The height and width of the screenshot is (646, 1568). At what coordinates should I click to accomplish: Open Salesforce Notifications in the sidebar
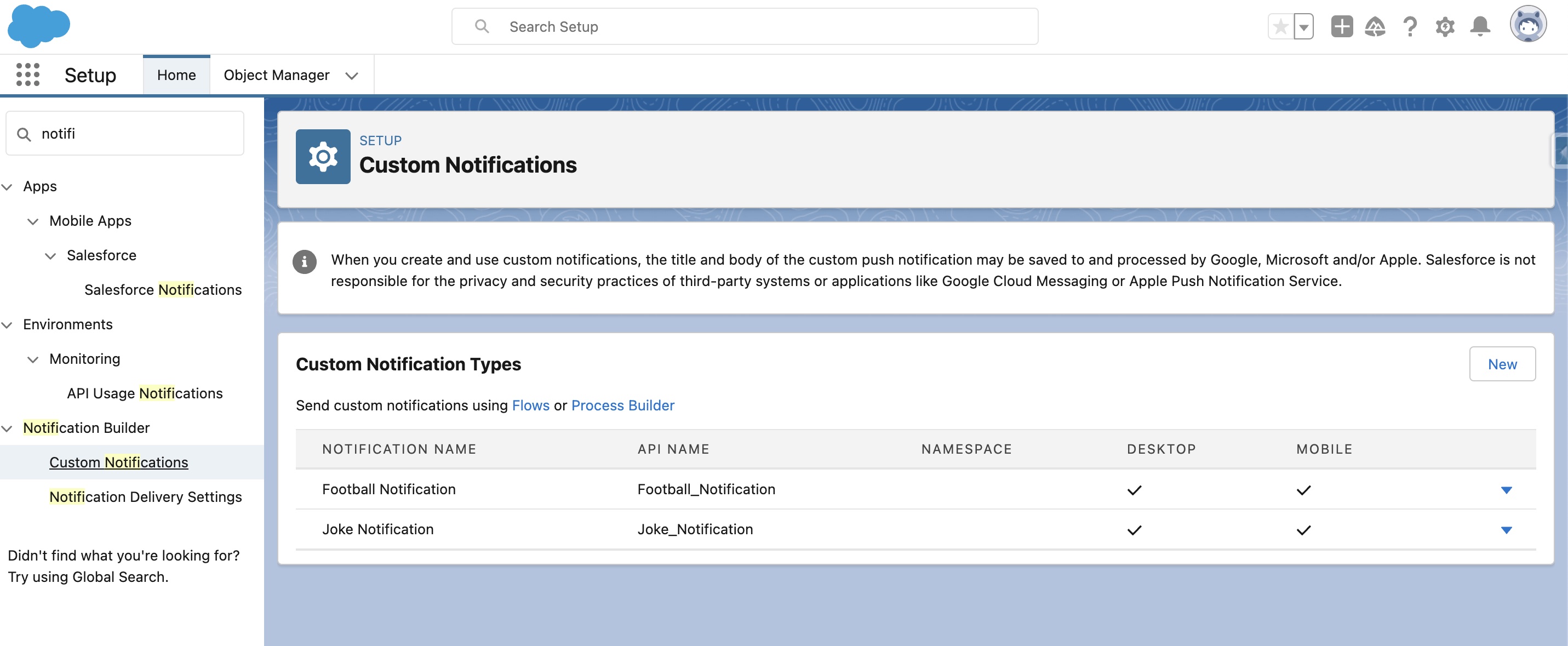click(x=163, y=290)
